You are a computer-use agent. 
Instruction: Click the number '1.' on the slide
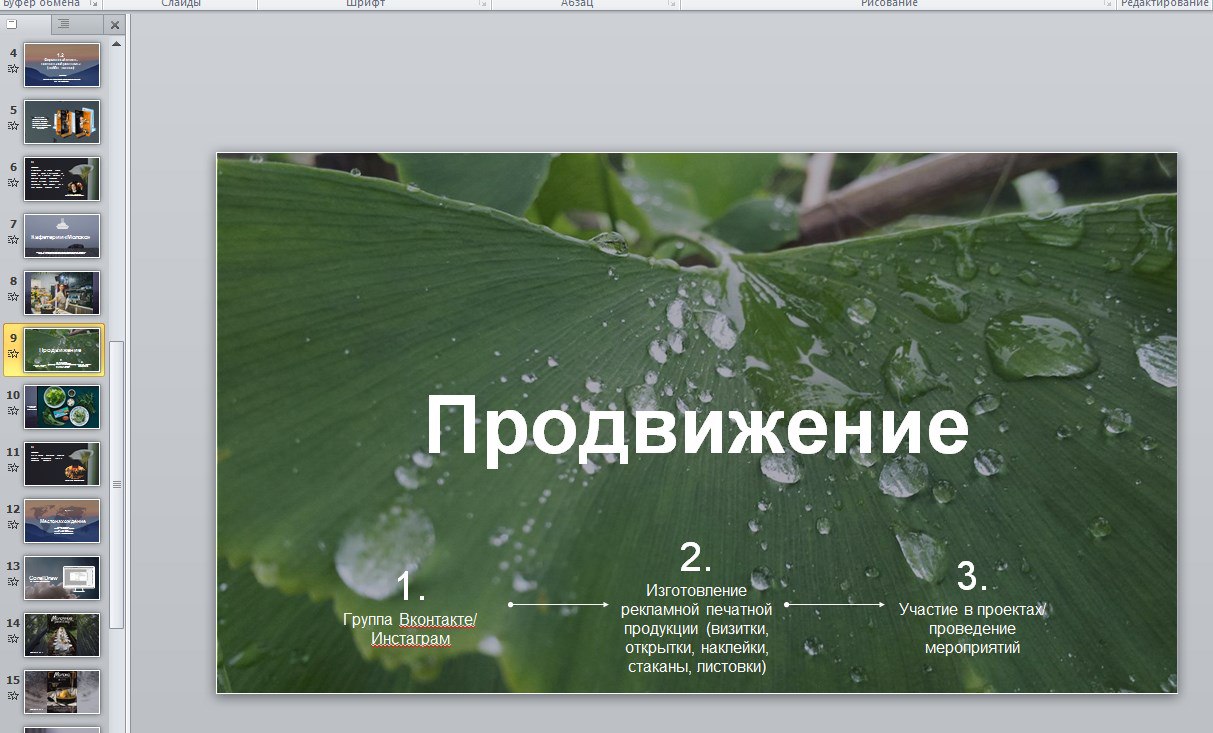click(x=411, y=586)
